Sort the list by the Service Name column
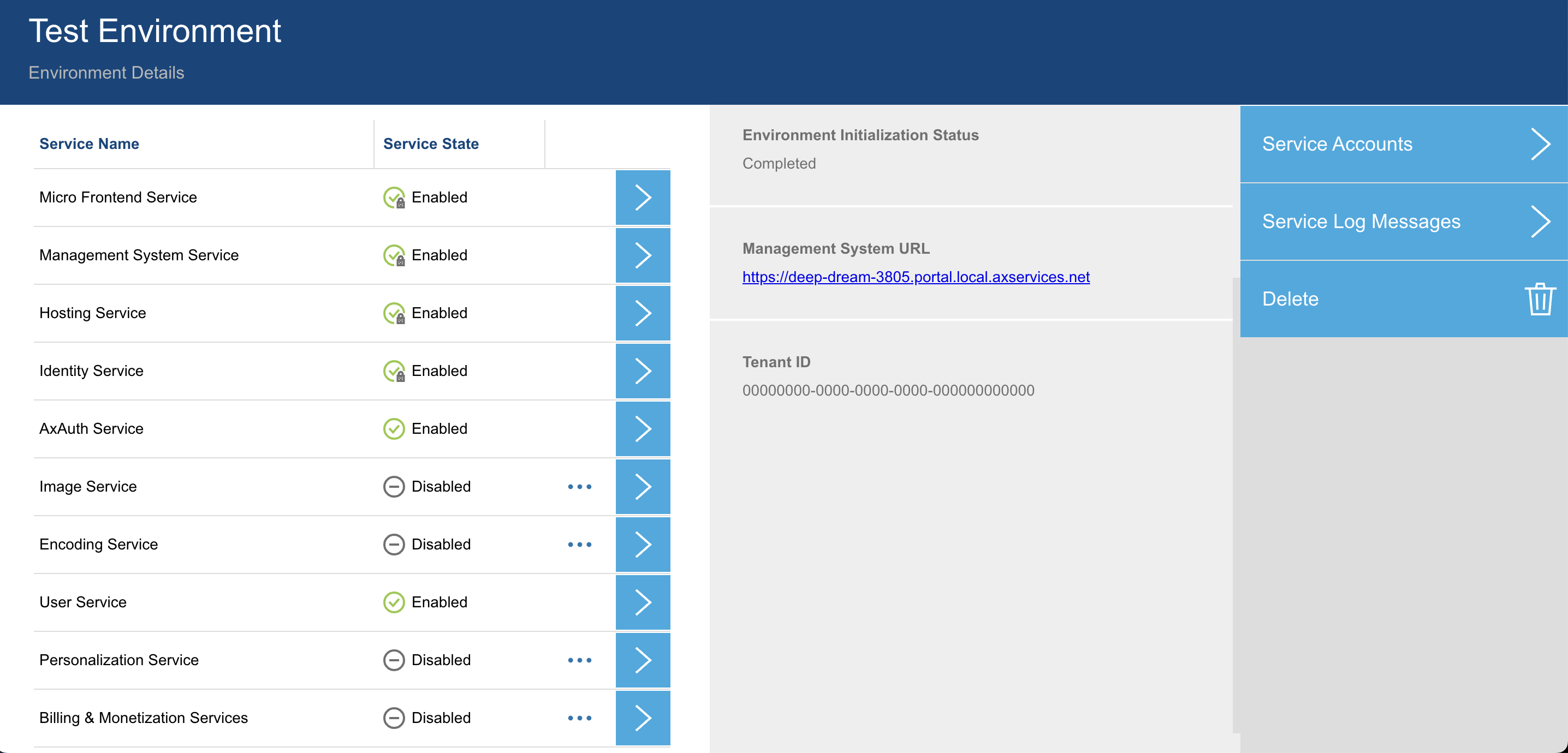 [x=89, y=144]
